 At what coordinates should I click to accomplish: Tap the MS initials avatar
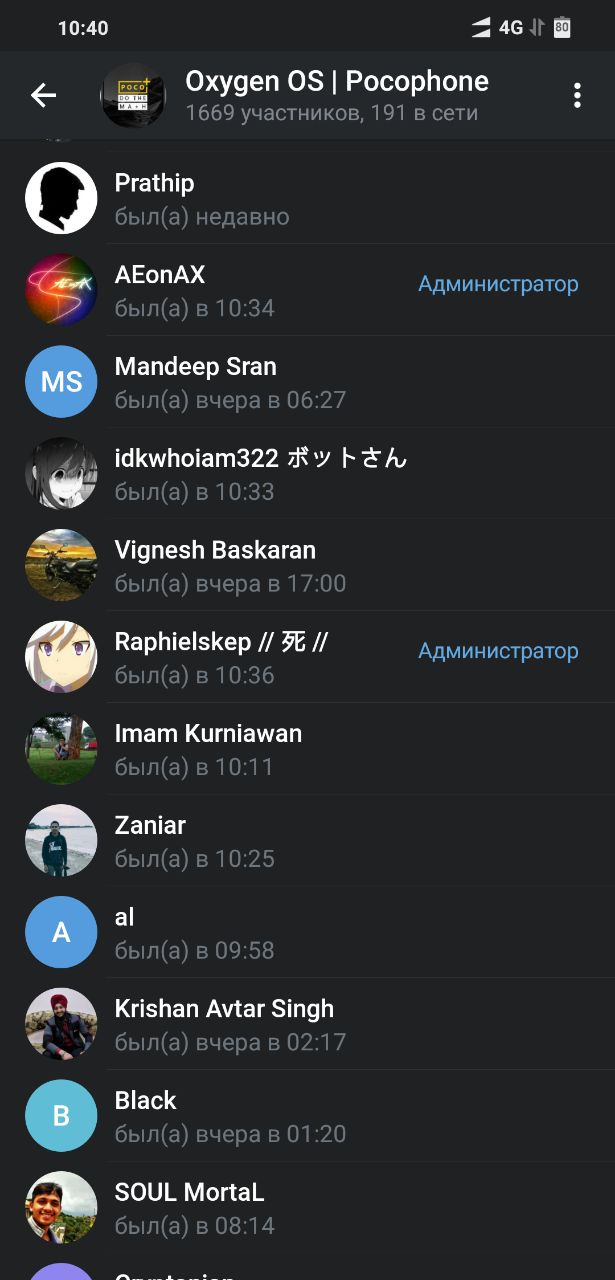coord(61,382)
